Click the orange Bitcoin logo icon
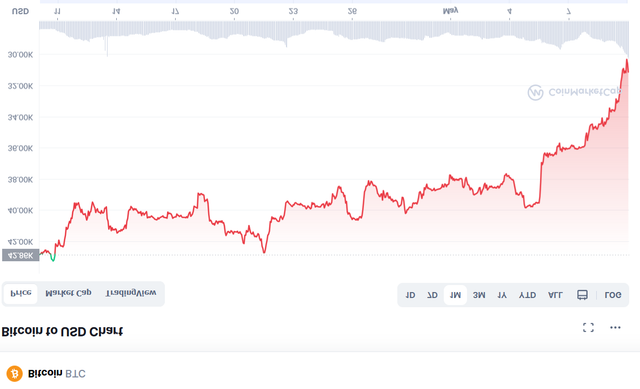The image size is (640, 389). tap(15, 373)
